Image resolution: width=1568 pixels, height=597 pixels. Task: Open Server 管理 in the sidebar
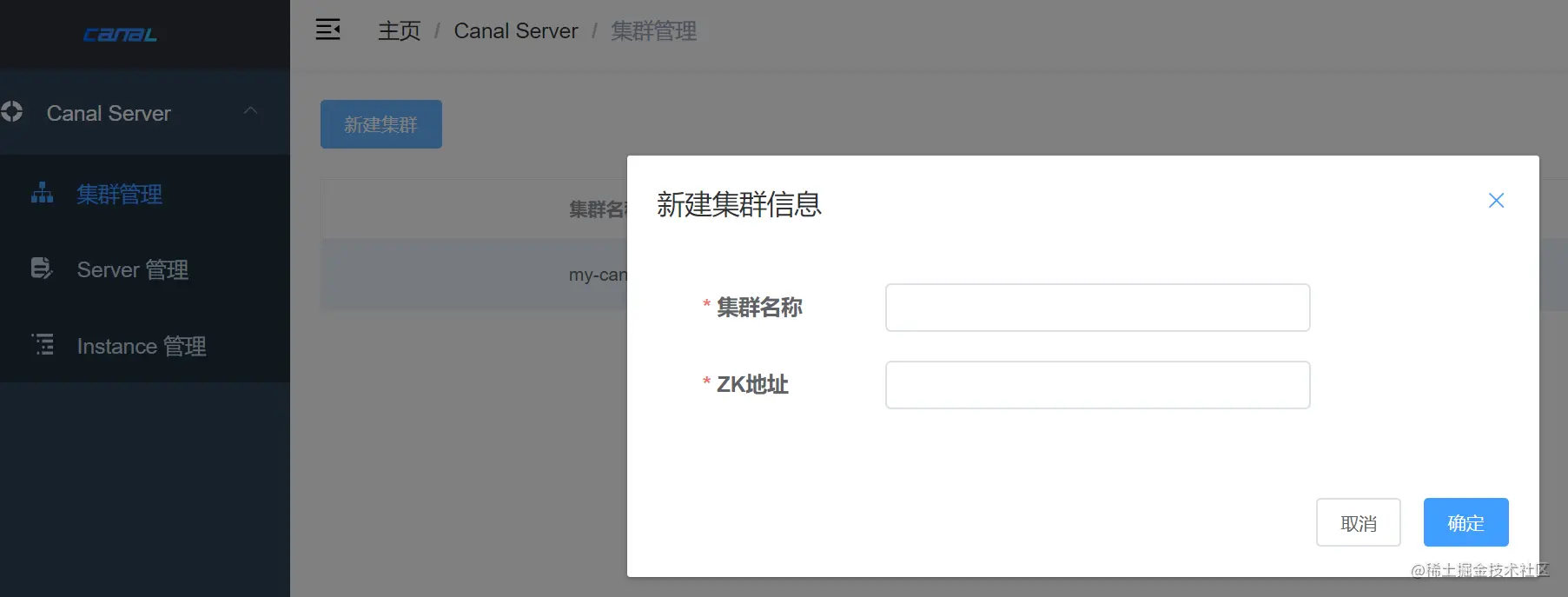(145, 269)
